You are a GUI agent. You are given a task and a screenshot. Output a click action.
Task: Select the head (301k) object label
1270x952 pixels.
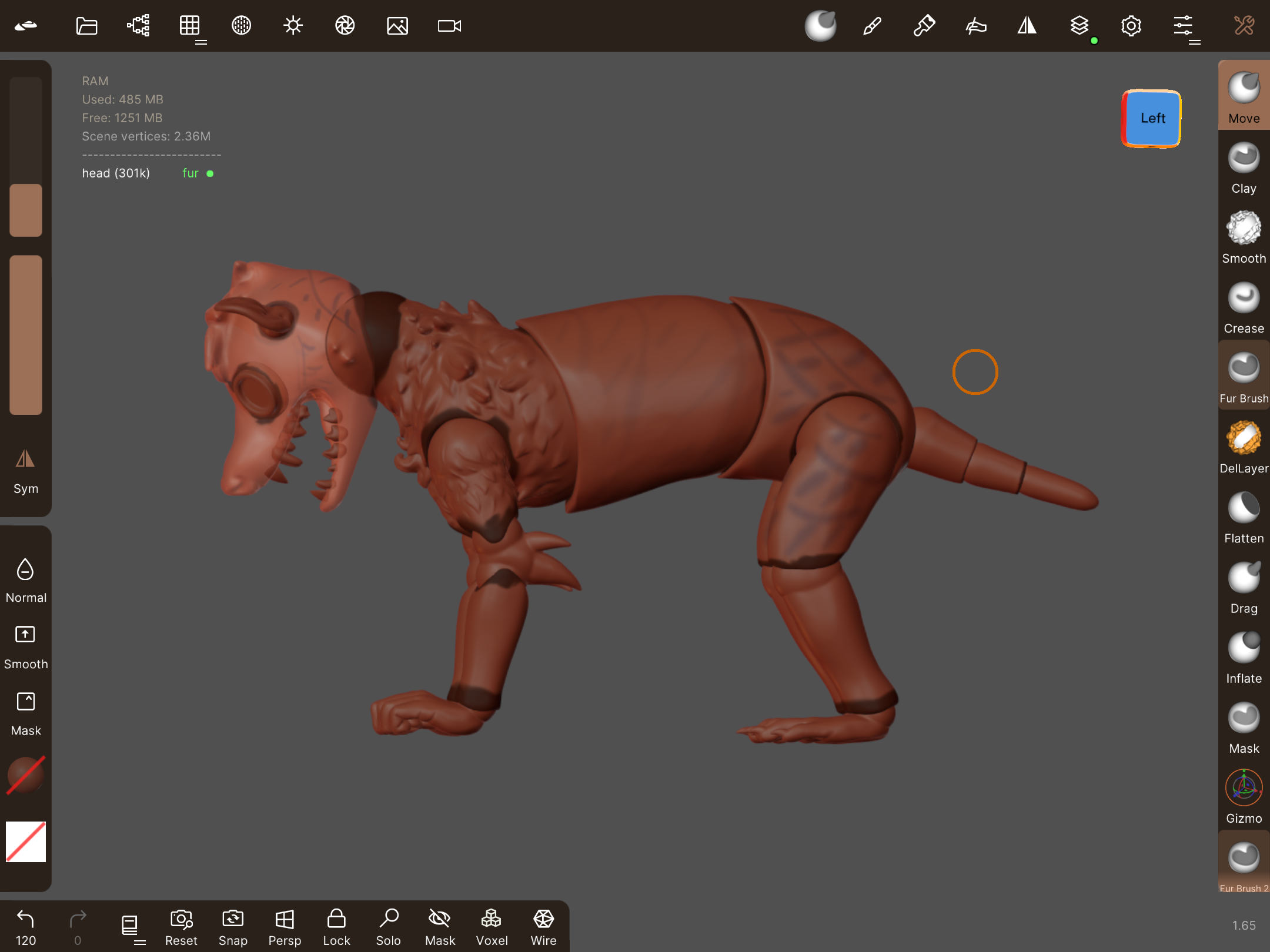[x=116, y=173]
